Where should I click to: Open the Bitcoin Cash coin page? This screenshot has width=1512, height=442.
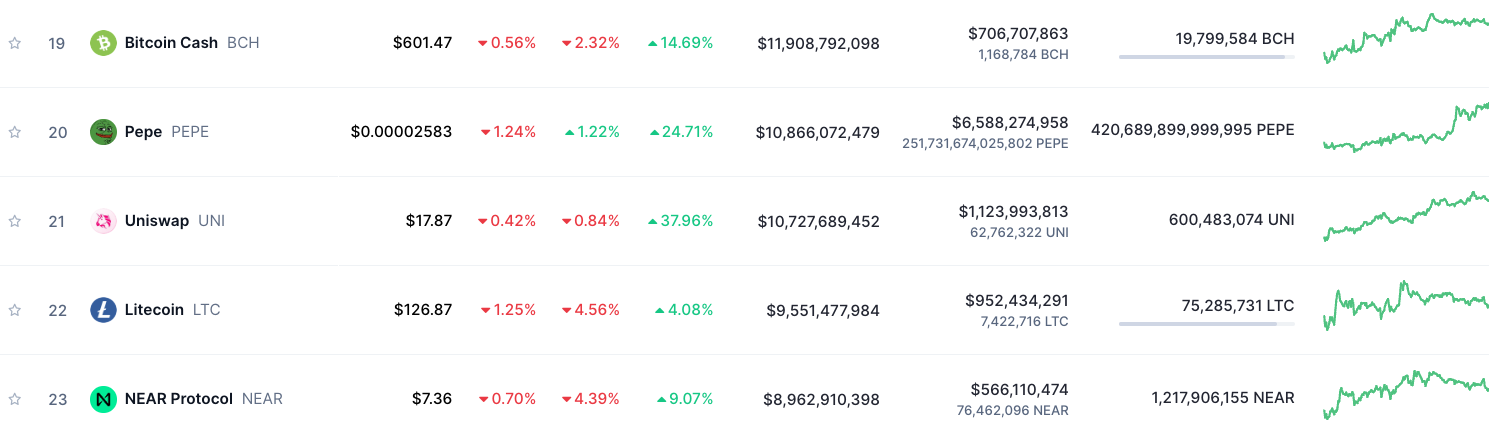171,43
